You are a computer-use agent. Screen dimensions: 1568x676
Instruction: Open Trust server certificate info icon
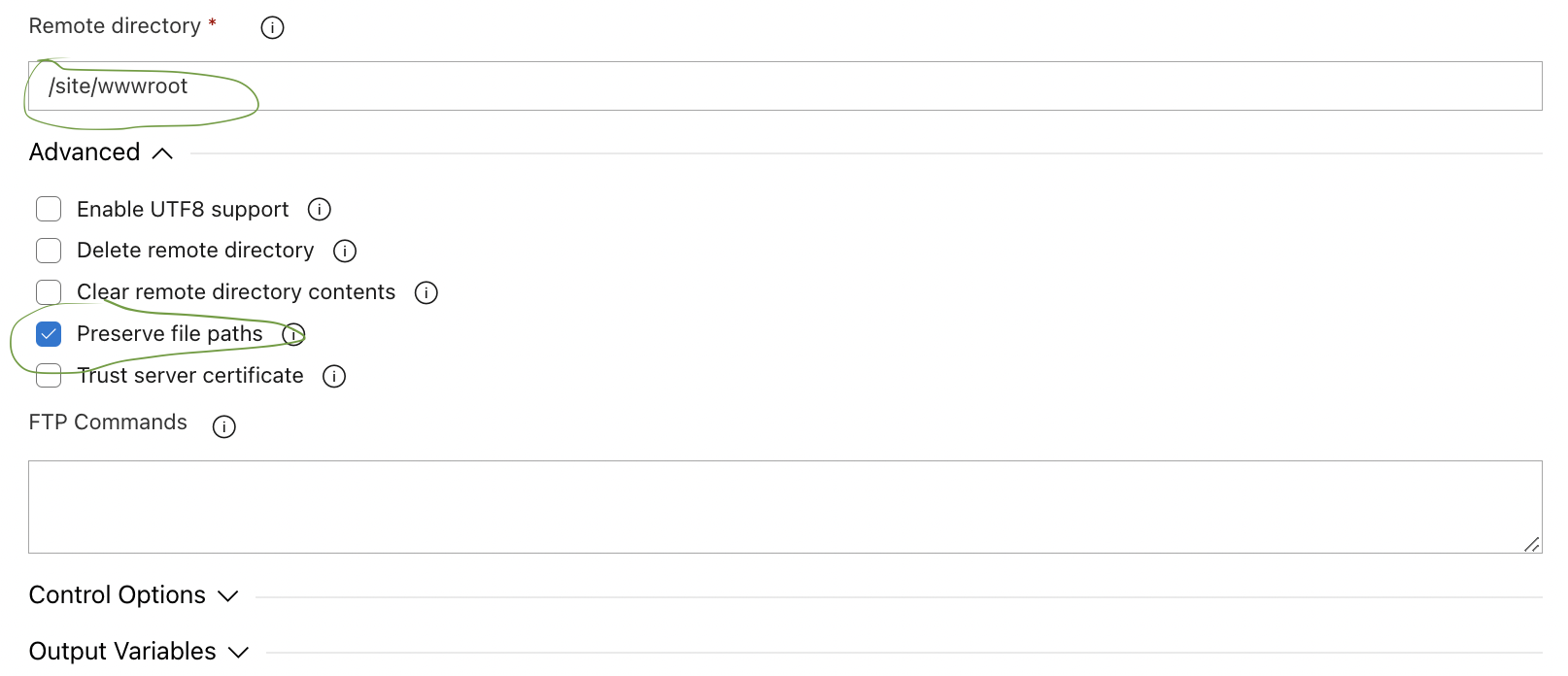334,376
